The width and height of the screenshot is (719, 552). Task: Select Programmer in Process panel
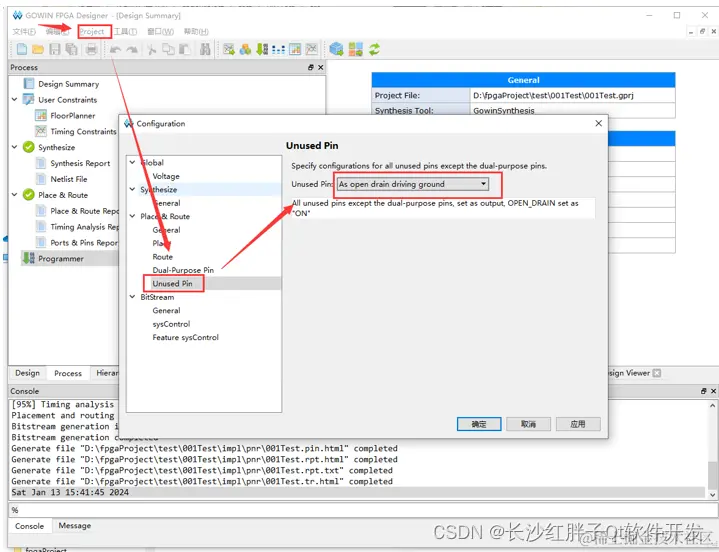[x=61, y=259]
